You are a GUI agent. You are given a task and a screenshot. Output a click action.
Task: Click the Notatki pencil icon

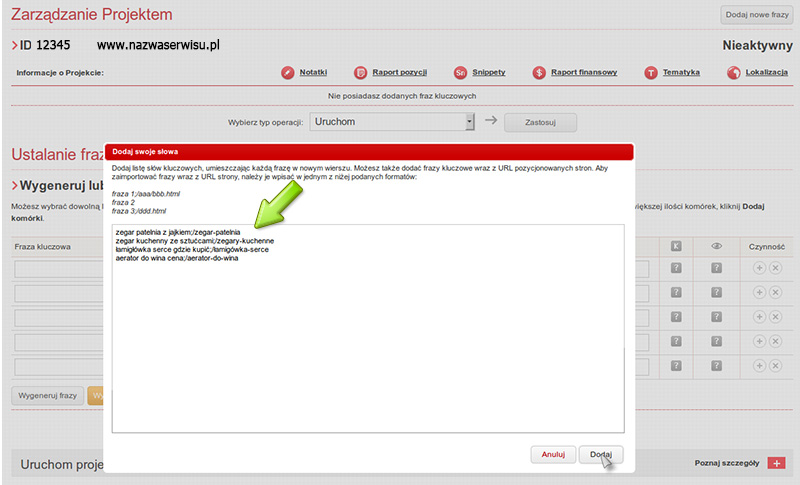pos(288,73)
